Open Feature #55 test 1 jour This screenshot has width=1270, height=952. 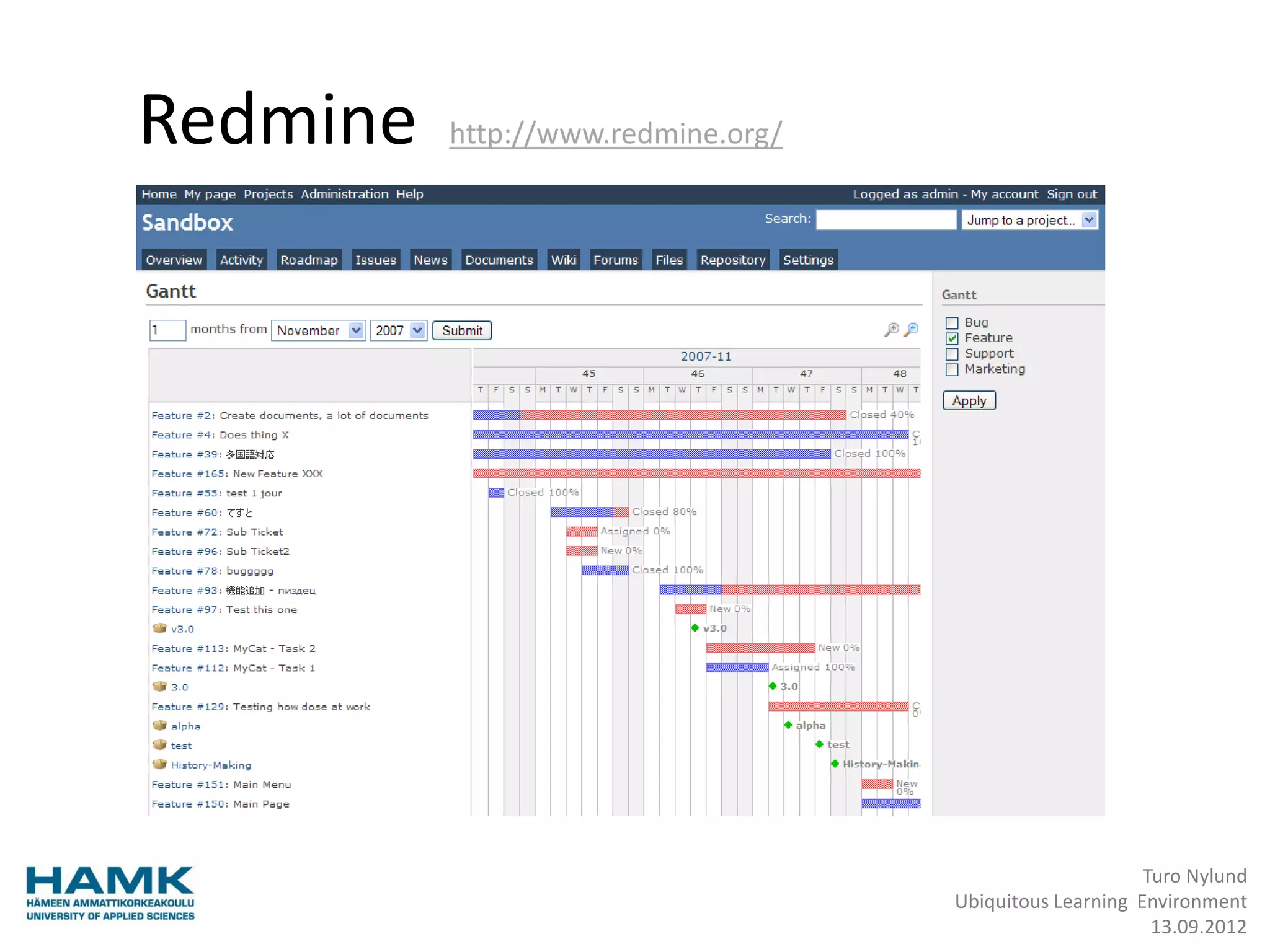216,493
